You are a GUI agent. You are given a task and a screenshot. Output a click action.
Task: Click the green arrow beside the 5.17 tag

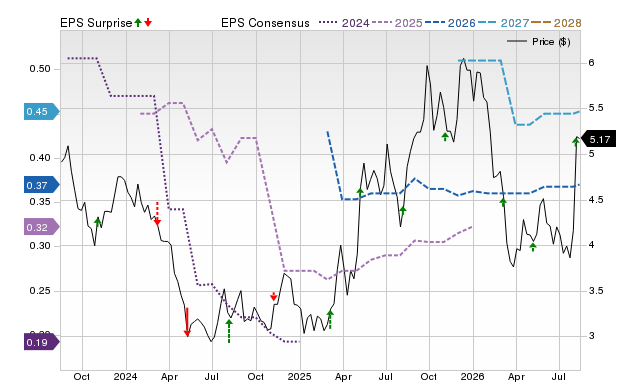576,142
